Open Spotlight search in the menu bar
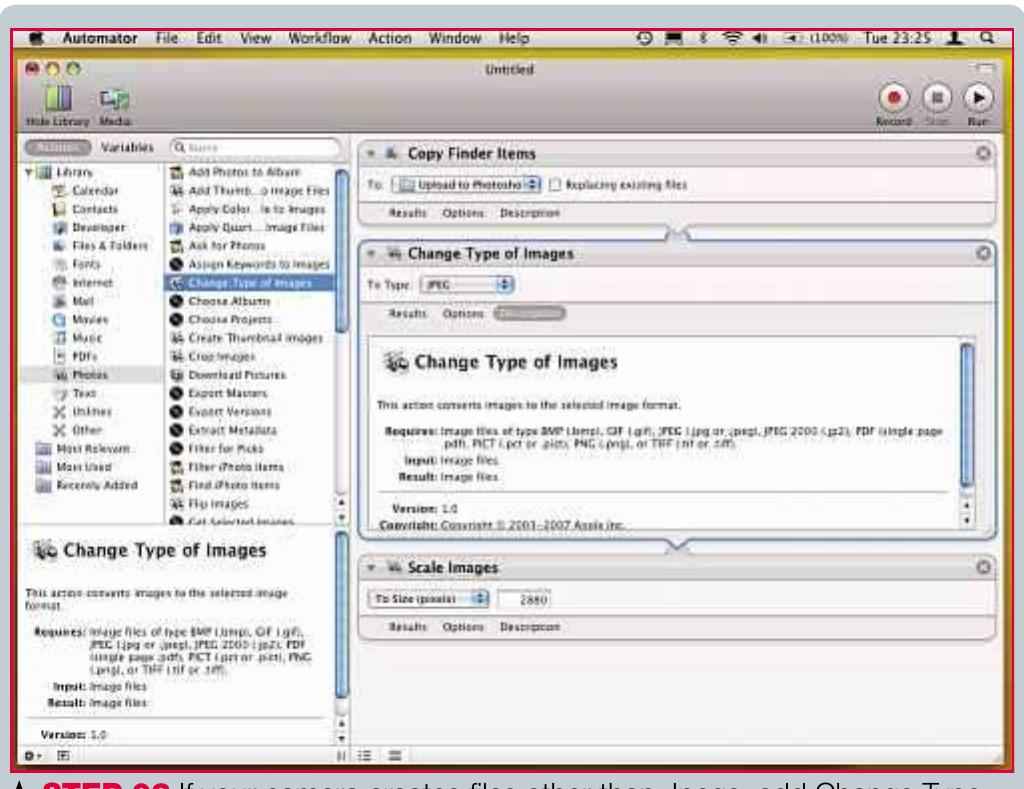 tap(987, 38)
